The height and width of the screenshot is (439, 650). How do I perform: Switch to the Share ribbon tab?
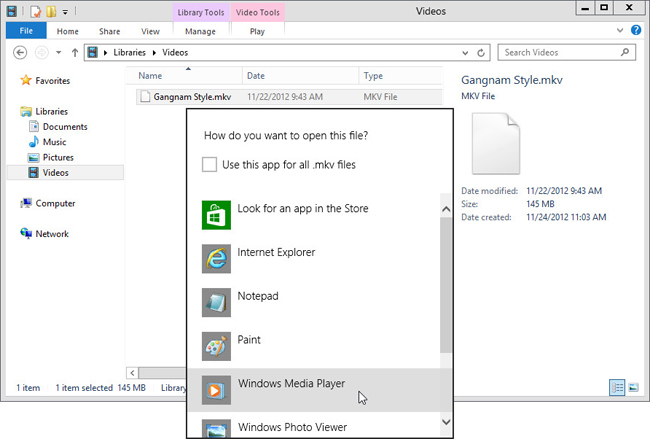[x=109, y=32]
